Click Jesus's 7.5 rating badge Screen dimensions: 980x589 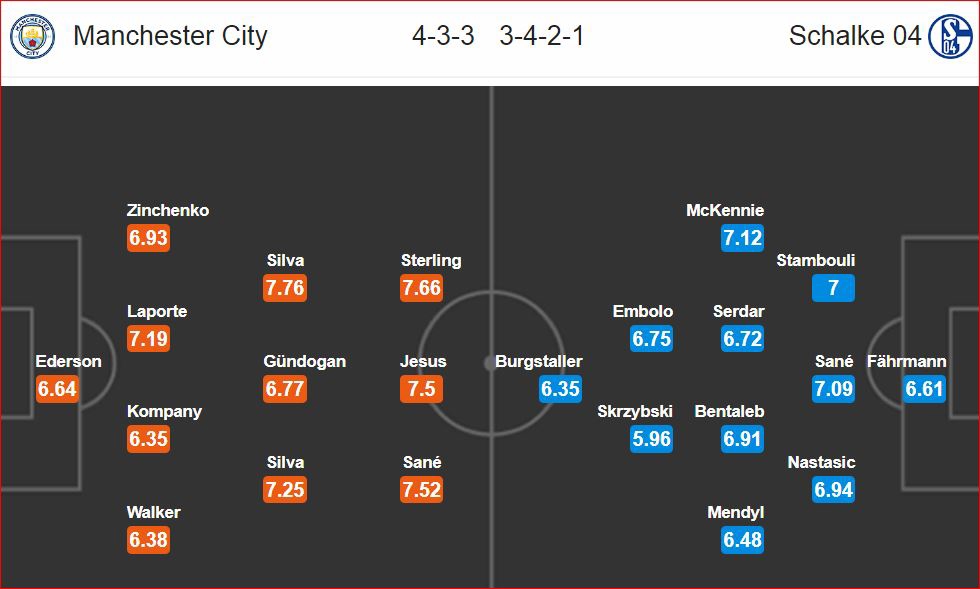coord(421,388)
